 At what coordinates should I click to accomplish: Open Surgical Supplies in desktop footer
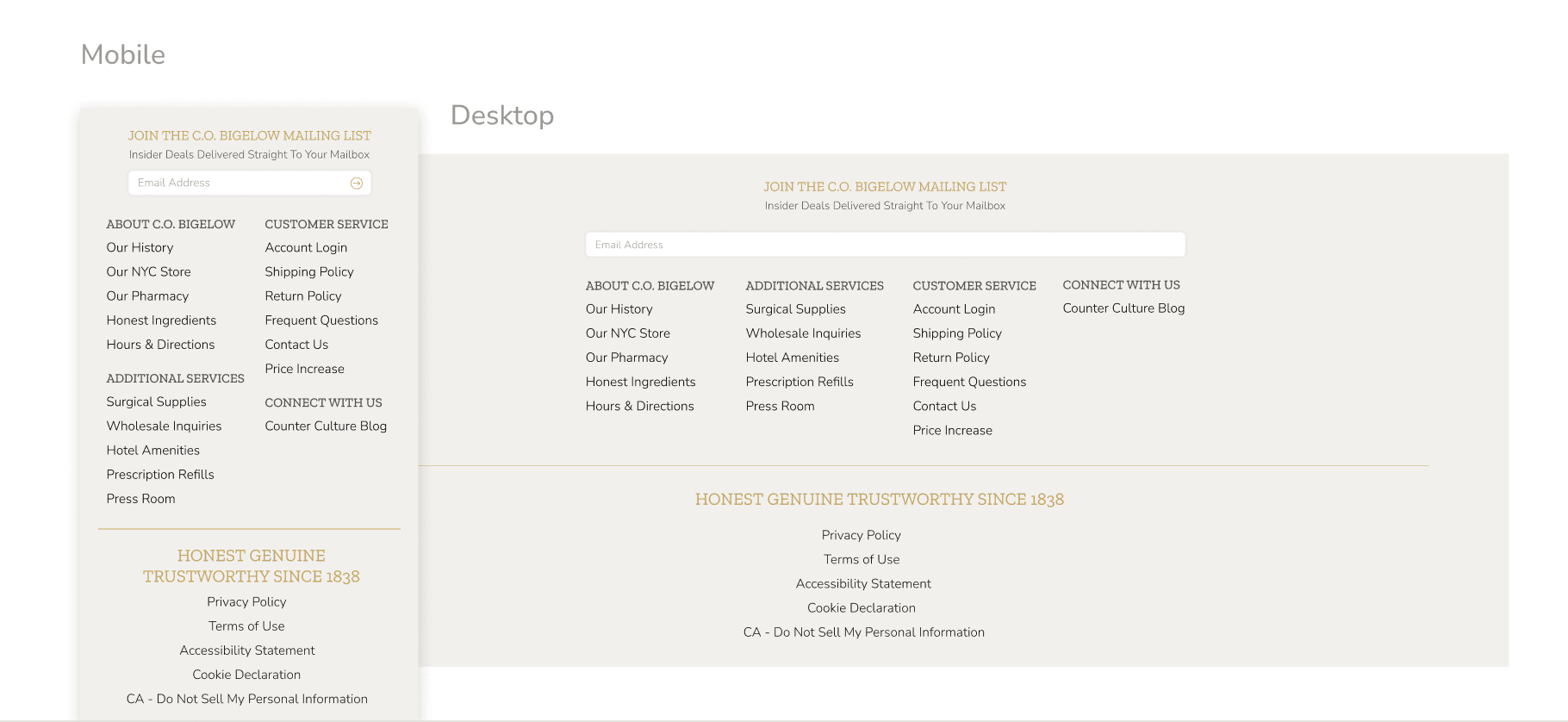(x=795, y=308)
